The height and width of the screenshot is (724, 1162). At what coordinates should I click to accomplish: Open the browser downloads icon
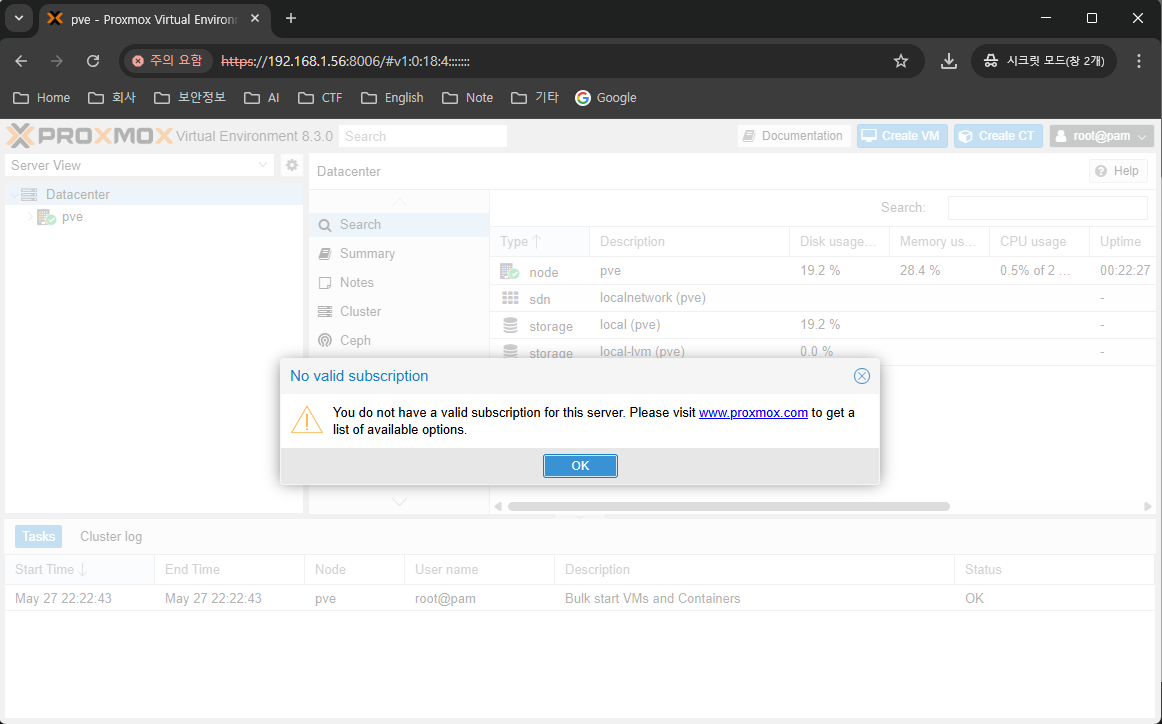(x=949, y=61)
